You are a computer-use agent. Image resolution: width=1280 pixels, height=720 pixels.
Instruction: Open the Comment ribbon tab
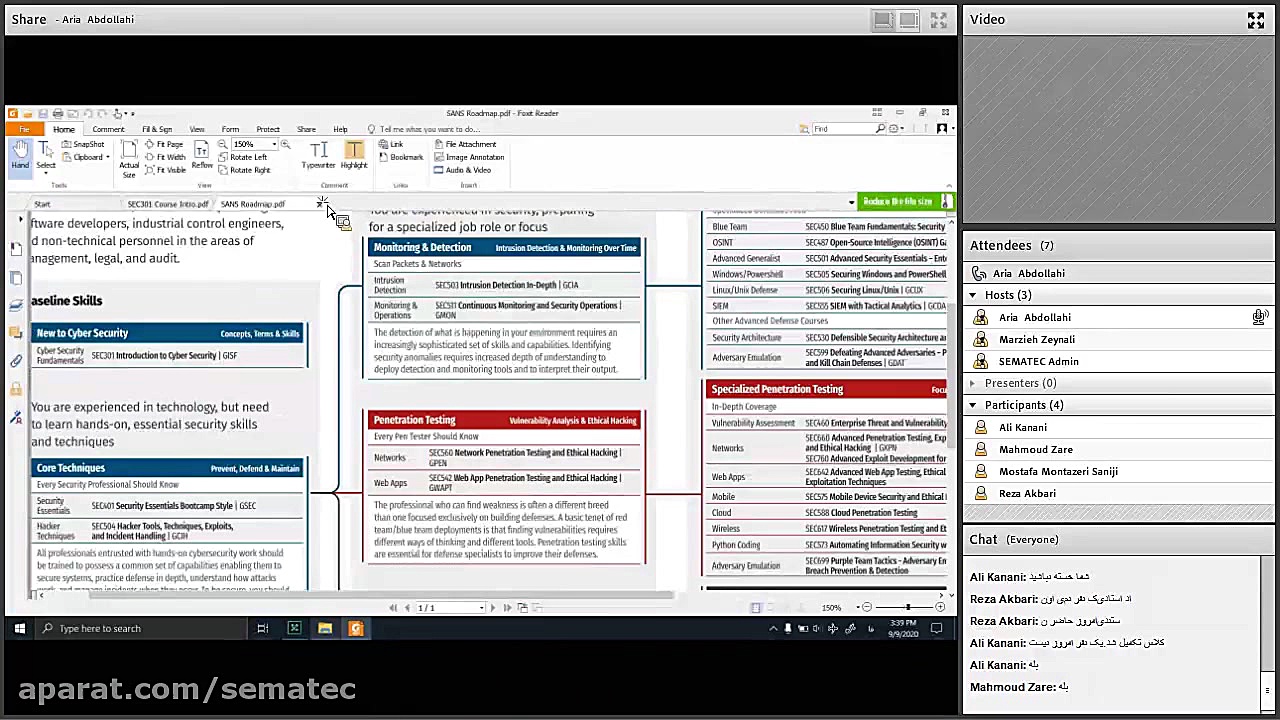pyautogui.click(x=108, y=129)
